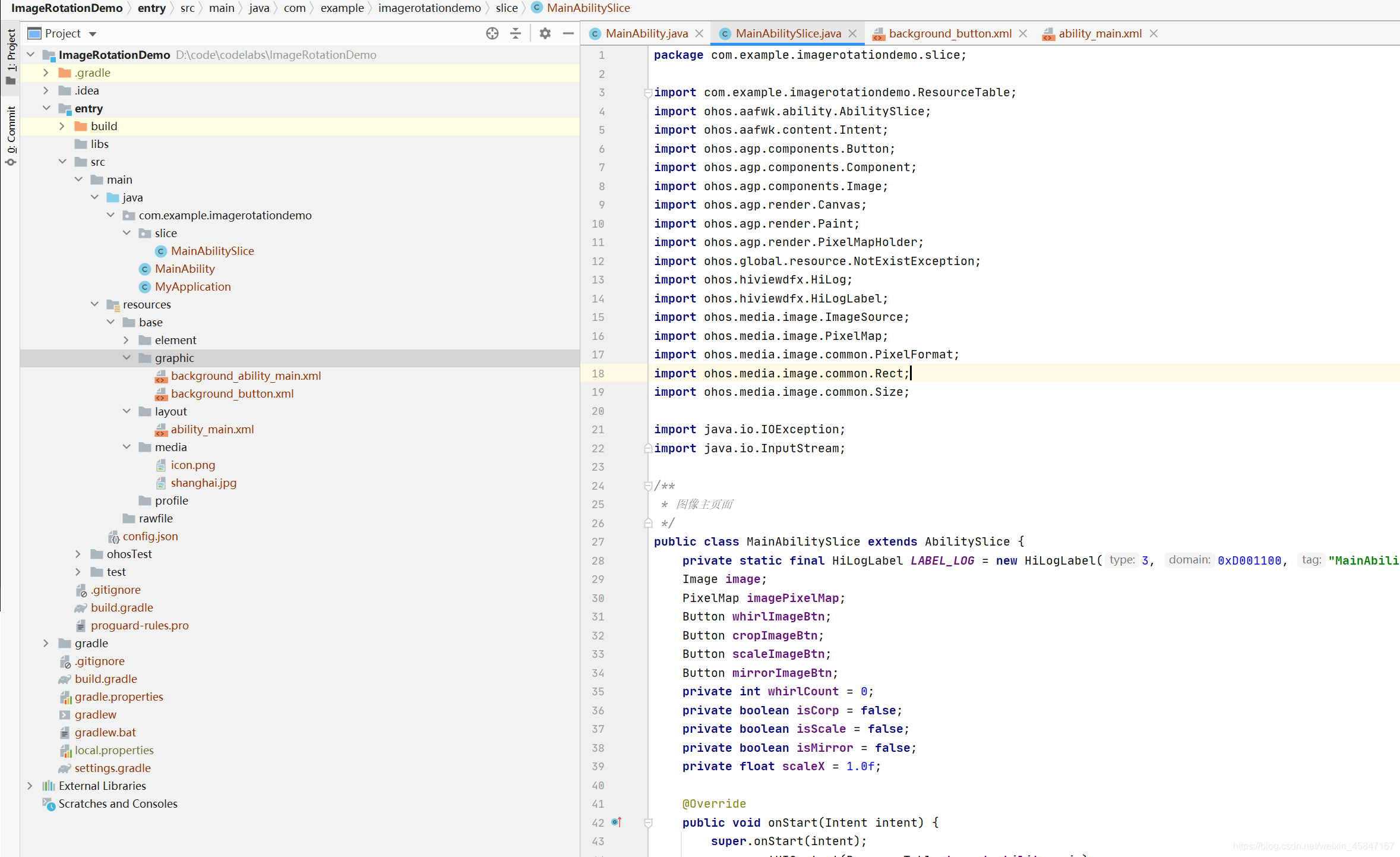The height and width of the screenshot is (857, 1400).
Task: Open the 1: Project side tool window tab
Action: point(11,56)
